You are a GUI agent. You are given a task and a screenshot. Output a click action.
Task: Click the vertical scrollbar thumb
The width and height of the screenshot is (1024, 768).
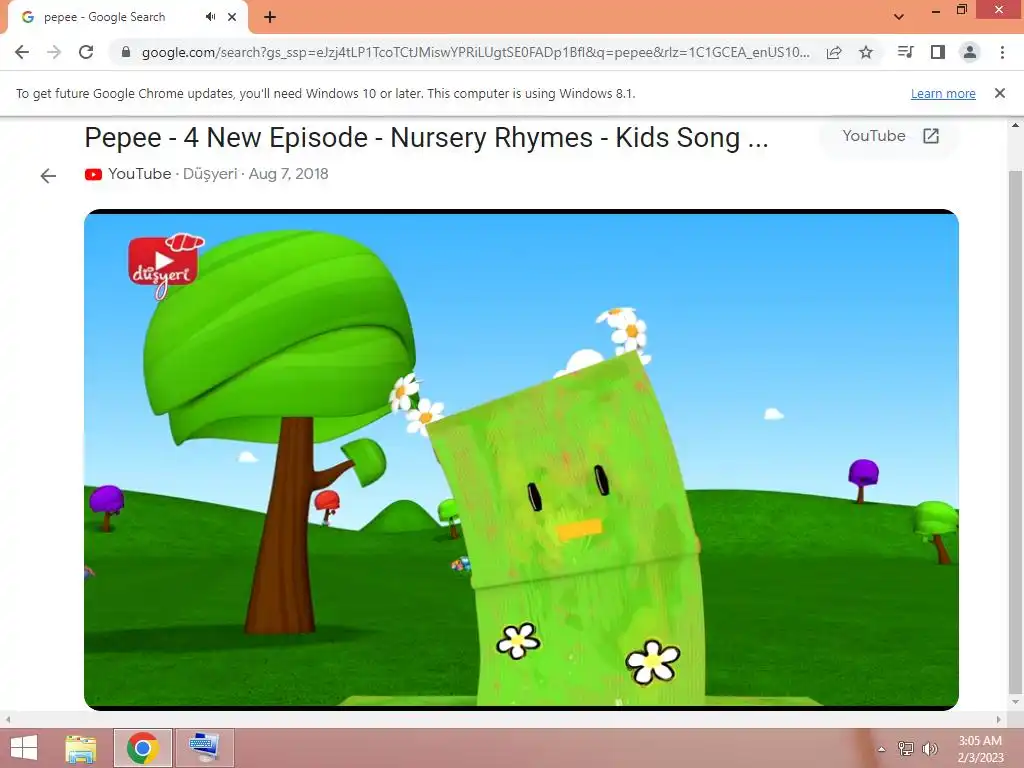(x=1015, y=431)
